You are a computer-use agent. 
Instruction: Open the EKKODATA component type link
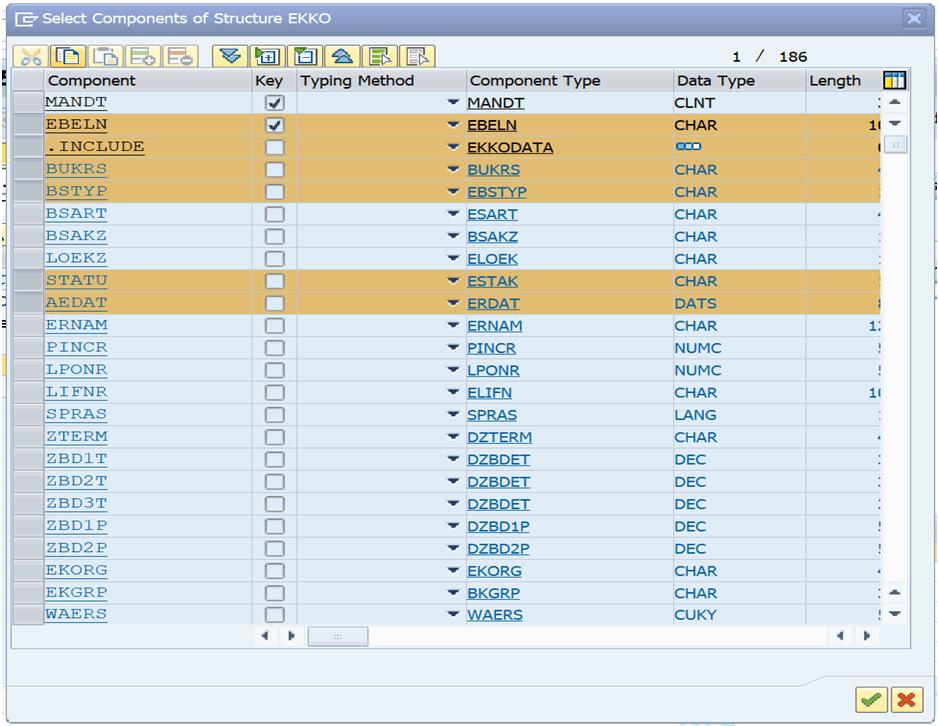tap(510, 148)
